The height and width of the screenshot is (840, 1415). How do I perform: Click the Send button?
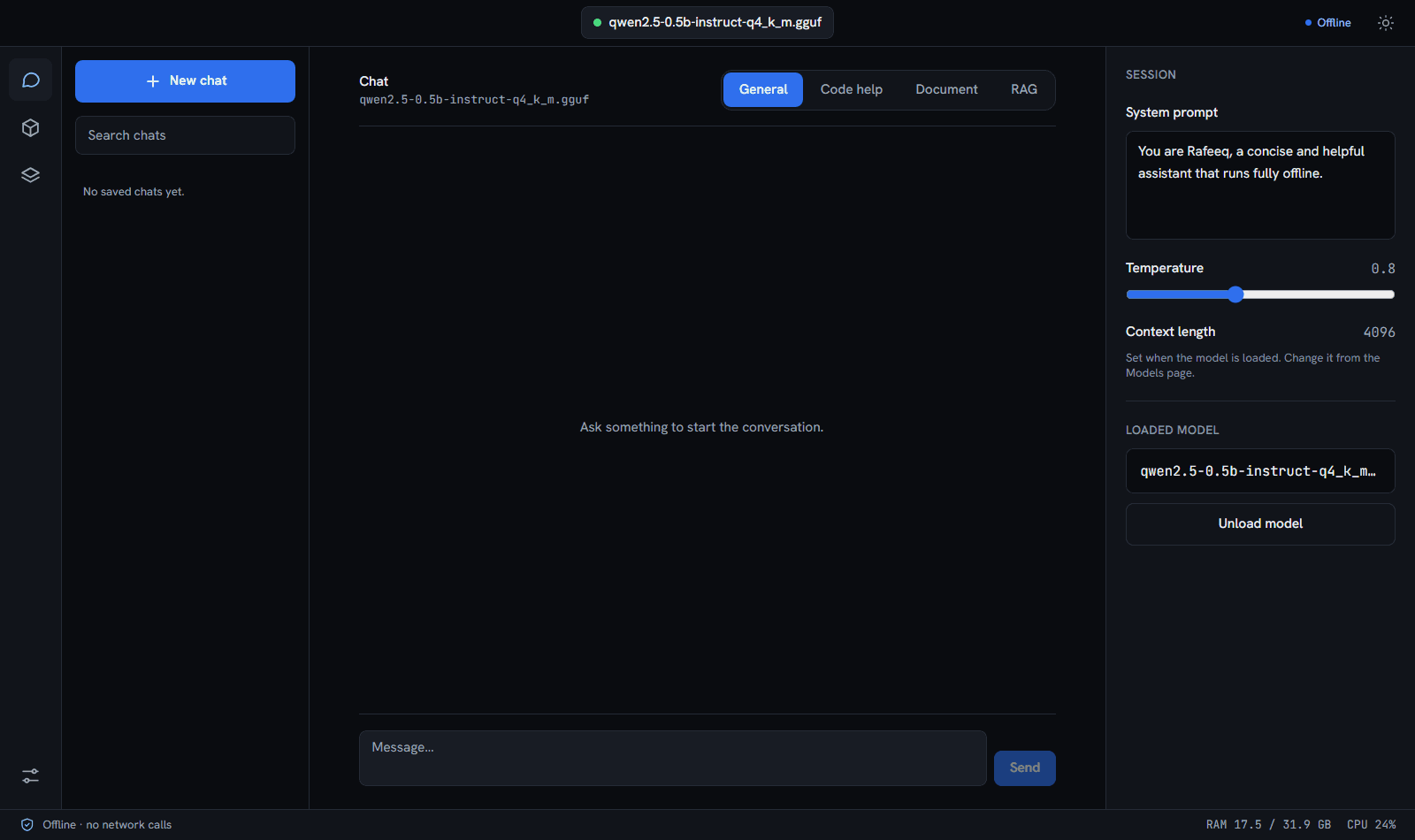click(x=1025, y=768)
